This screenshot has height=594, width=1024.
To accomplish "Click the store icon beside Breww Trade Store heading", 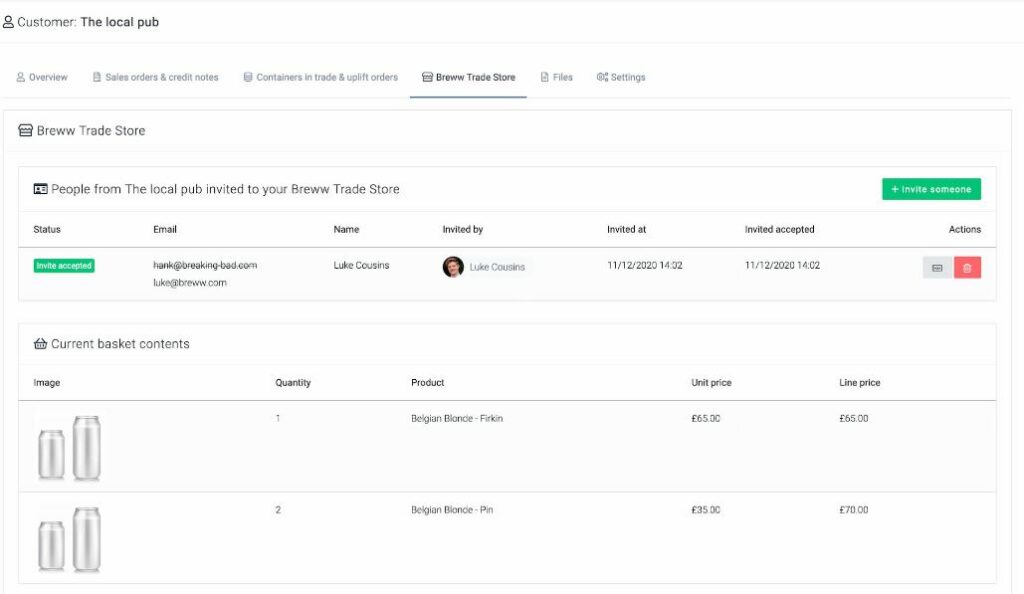I will tap(25, 131).
